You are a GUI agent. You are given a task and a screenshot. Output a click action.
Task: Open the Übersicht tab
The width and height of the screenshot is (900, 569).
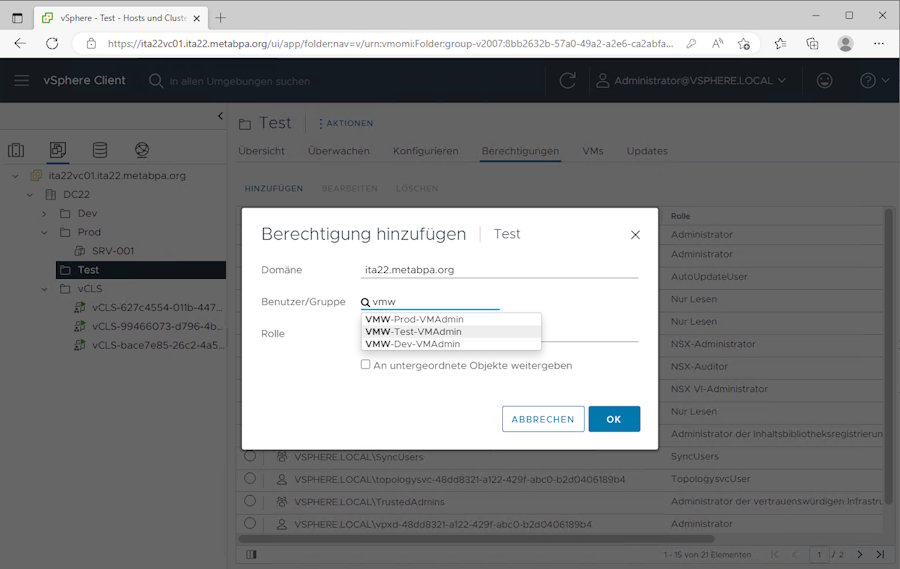pyautogui.click(x=261, y=151)
